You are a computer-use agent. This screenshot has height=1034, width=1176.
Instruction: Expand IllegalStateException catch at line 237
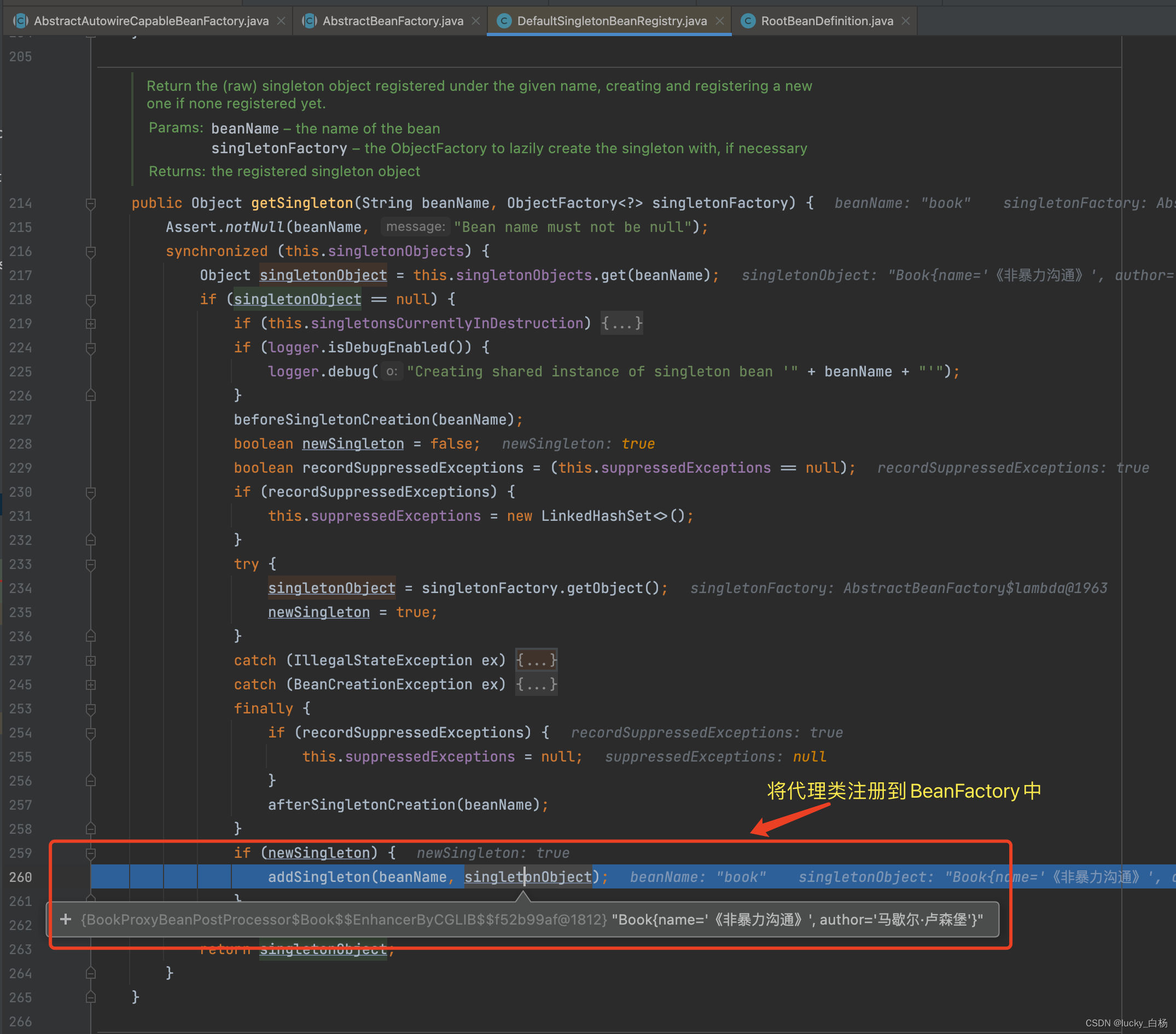tap(90, 661)
